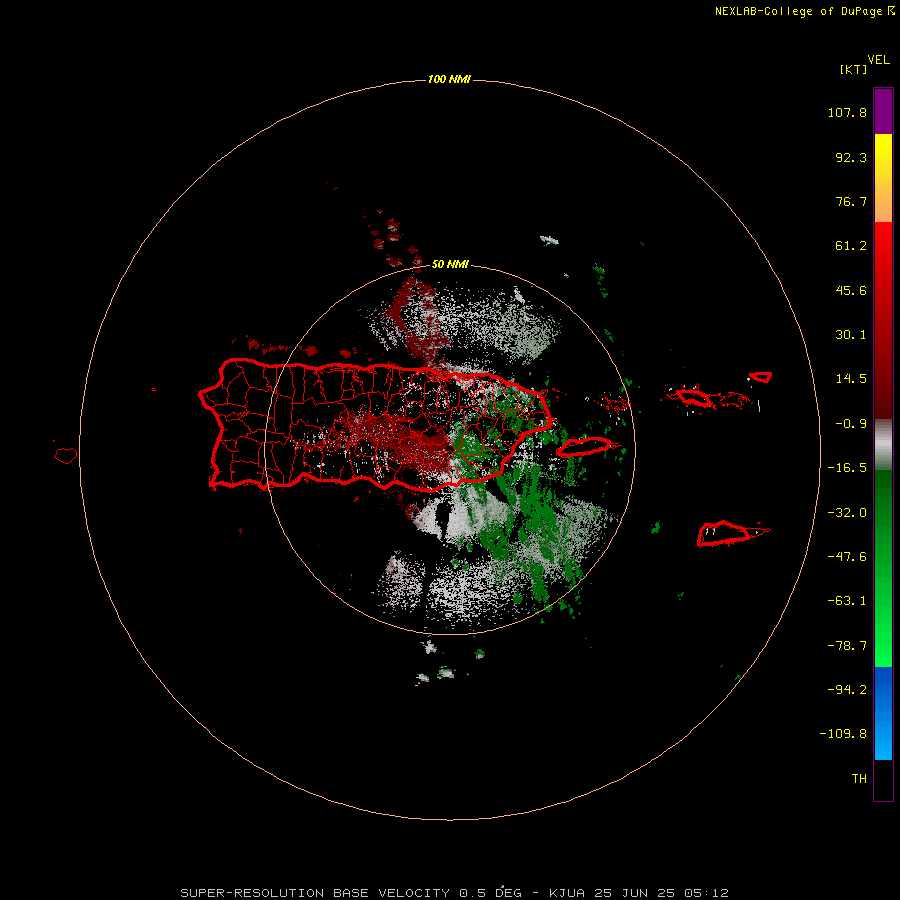Select the -78.7 scale value

847,646
